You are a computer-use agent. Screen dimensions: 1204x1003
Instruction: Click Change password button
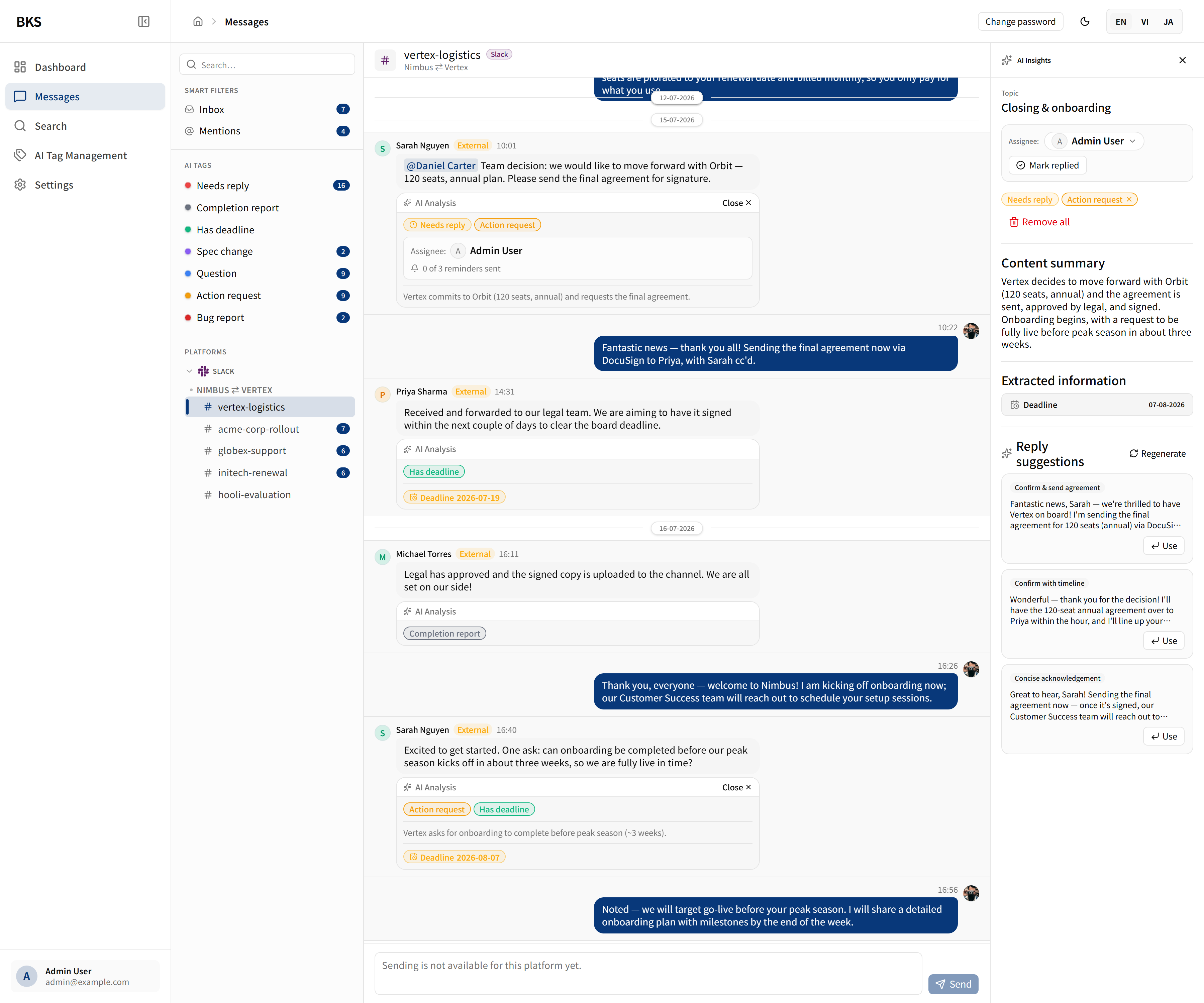pyautogui.click(x=1020, y=22)
